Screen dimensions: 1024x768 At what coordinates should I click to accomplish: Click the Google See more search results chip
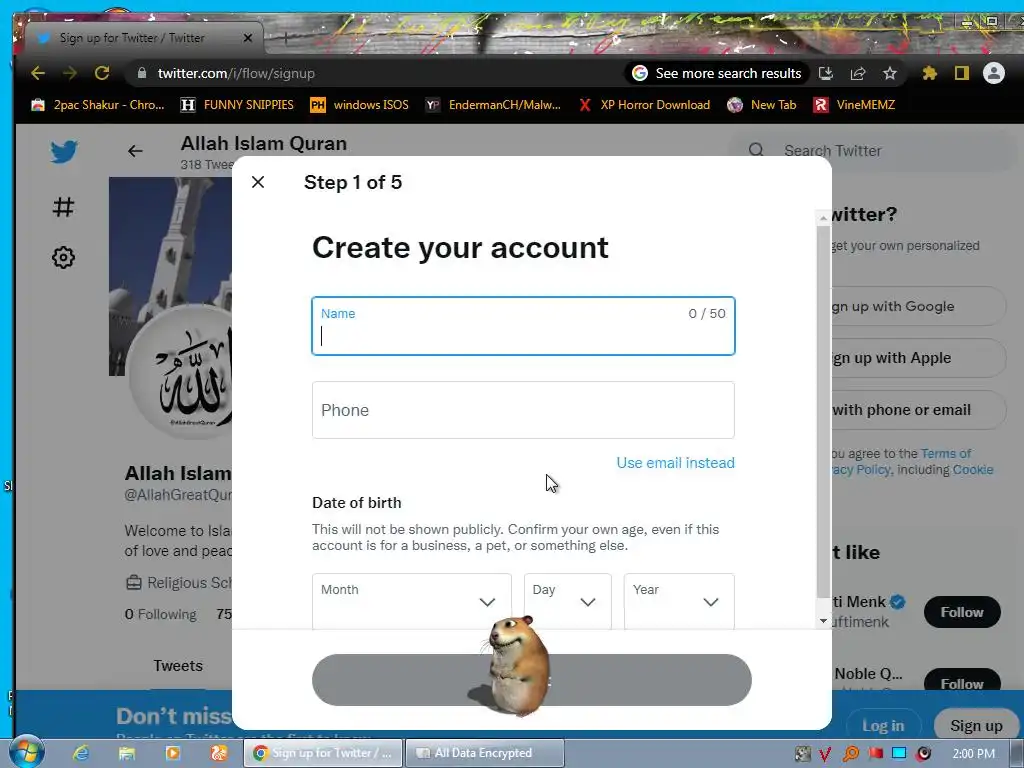coord(717,73)
